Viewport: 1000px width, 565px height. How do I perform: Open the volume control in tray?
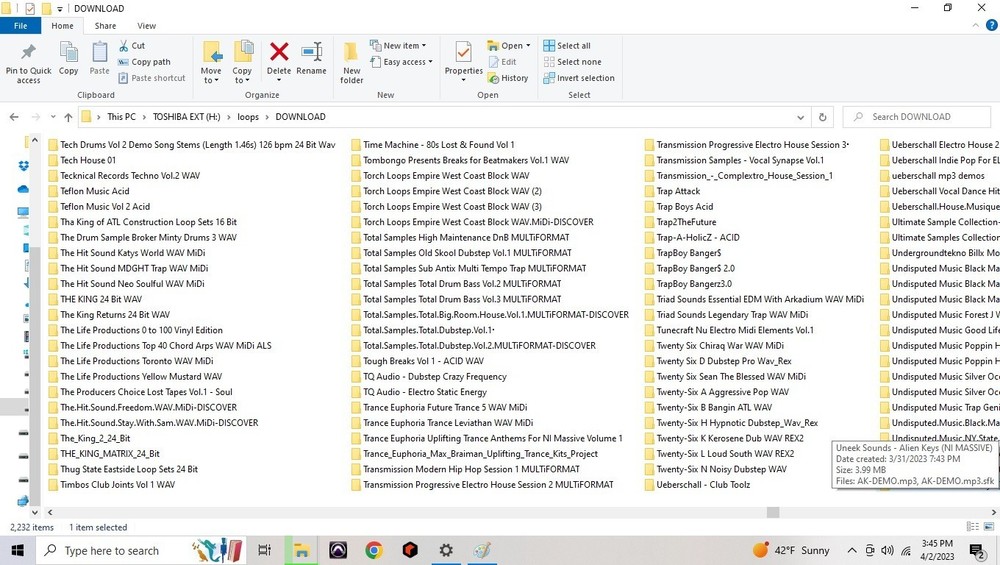pyautogui.click(x=887, y=550)
